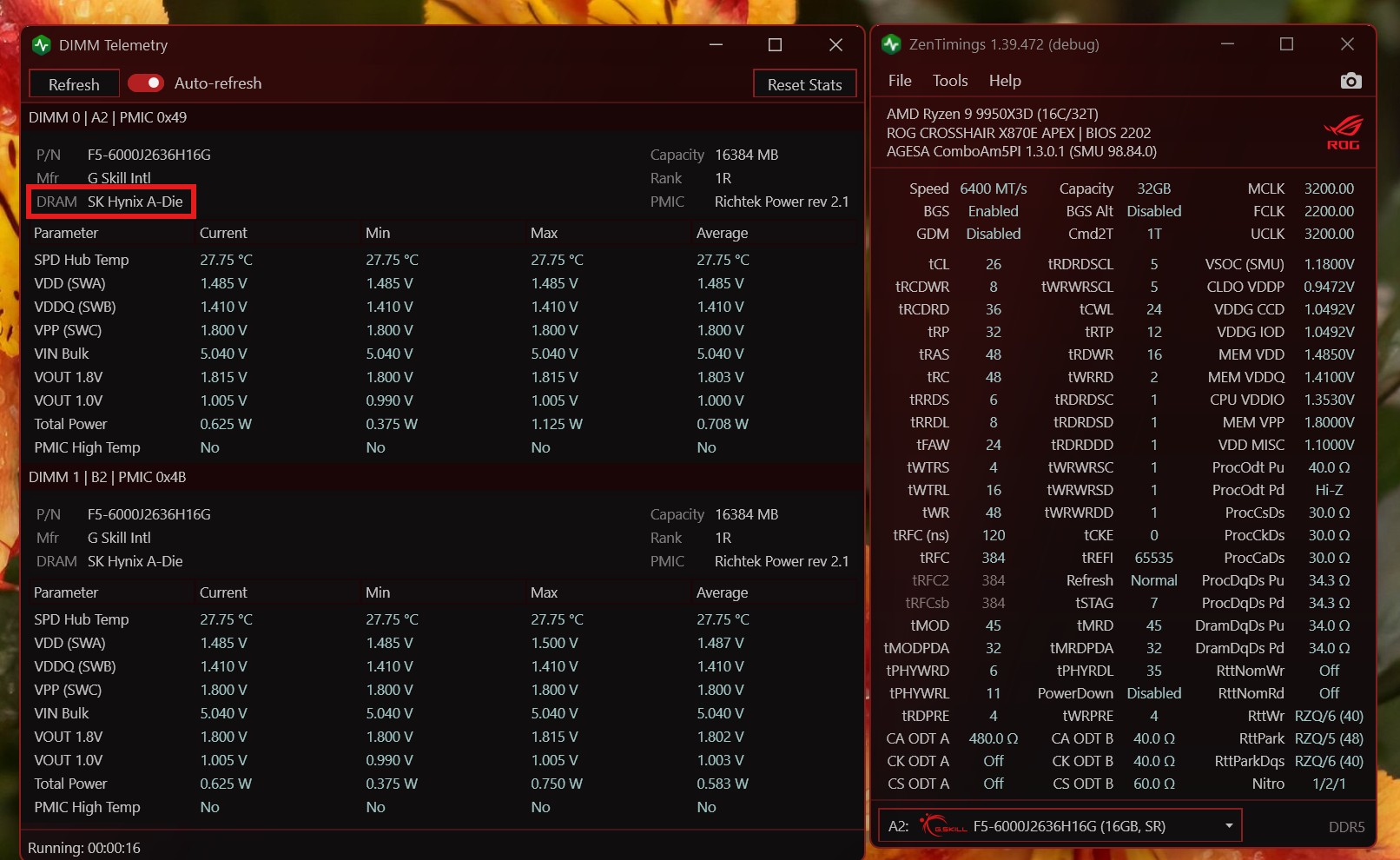Click the MCLK value 3200.00
1400x860 pixels.
[x=1330, y=189]
